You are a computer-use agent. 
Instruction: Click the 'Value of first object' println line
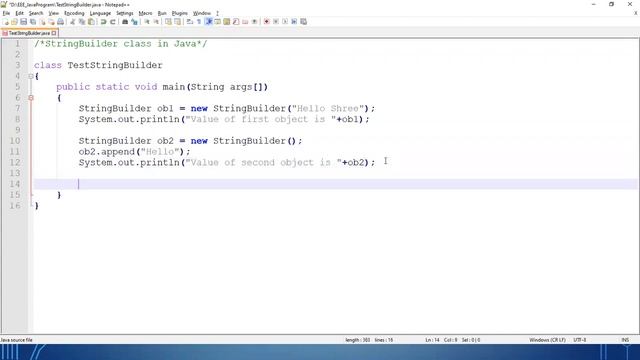(224, 119)
